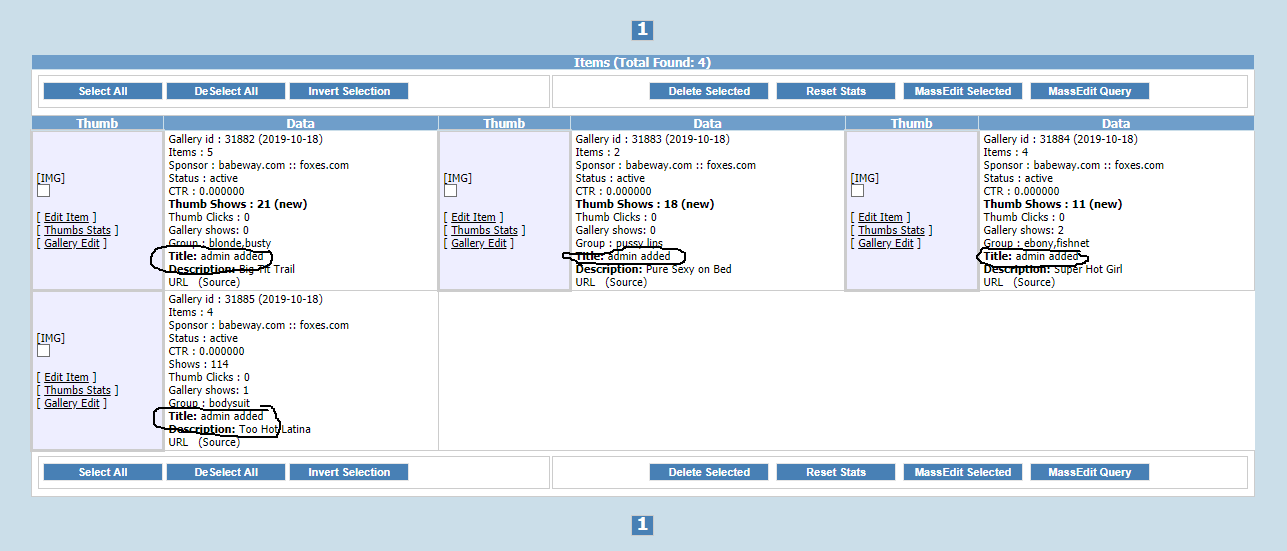This screenshot has height=551, width=1287.
Task: Go to page 1 at bottom
Action: (643, 524)
